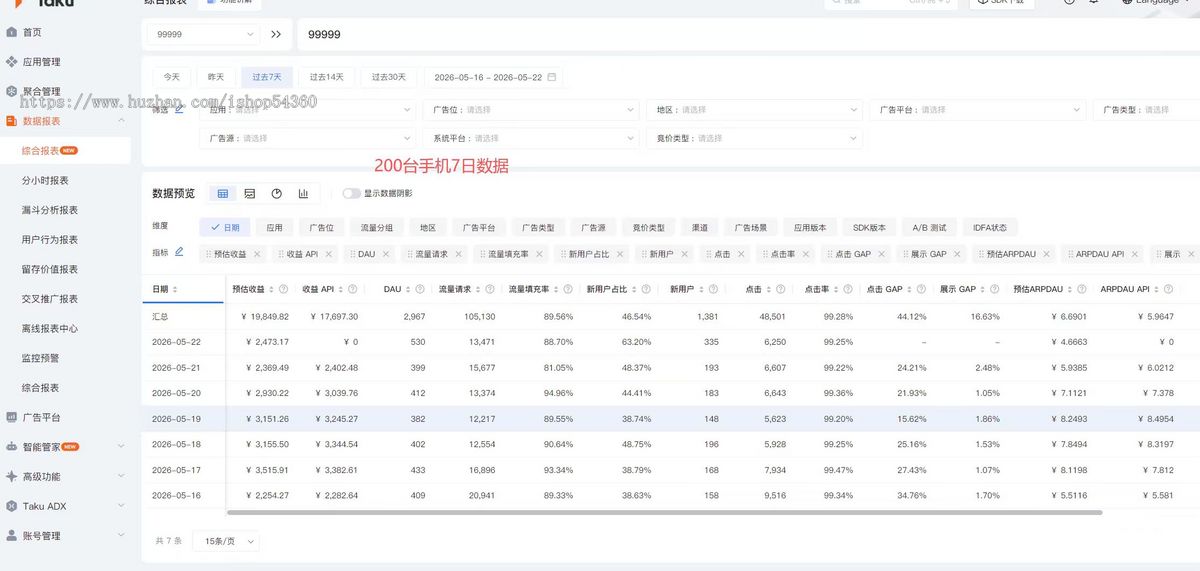Viewport: 1200px width, 571px height.
Task: Open 分小时报表 in sidebar
Action: [45, 180]
